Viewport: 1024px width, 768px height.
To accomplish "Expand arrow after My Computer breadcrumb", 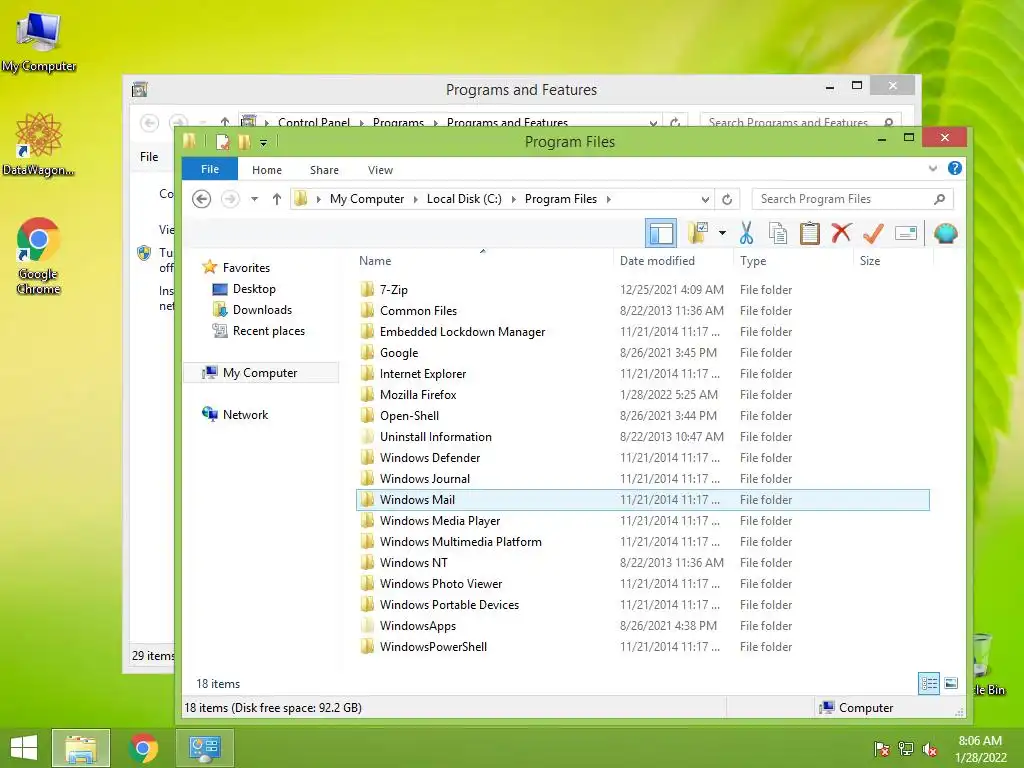I will [x=415, y=199].
